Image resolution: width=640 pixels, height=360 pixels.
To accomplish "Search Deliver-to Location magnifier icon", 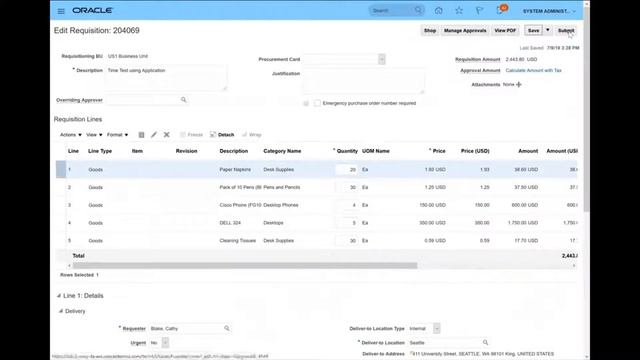I will [485, 342].
